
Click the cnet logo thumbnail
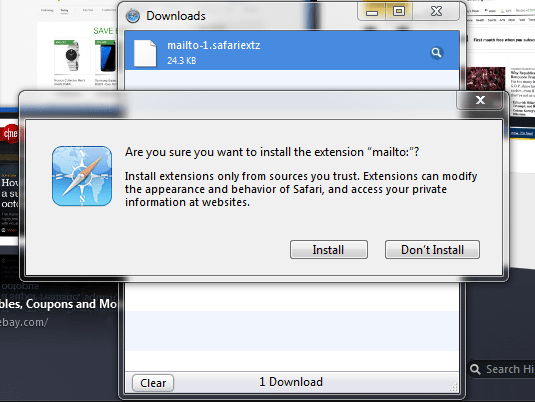pos(10,133)
